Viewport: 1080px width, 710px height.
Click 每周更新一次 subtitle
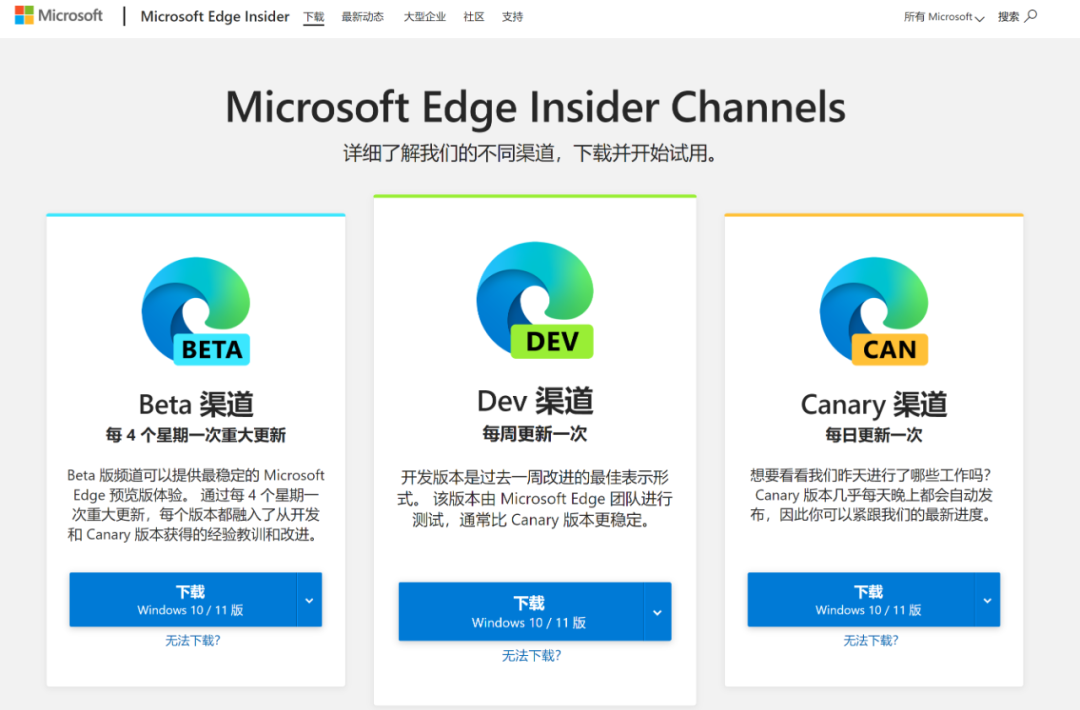tap(534, 434)
